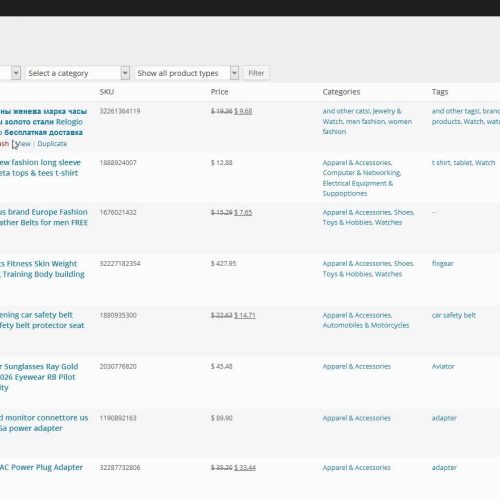500x500 pixels.
Task: Click the Automobiles & Motorcycles category link
Action: tap(366, 325)
